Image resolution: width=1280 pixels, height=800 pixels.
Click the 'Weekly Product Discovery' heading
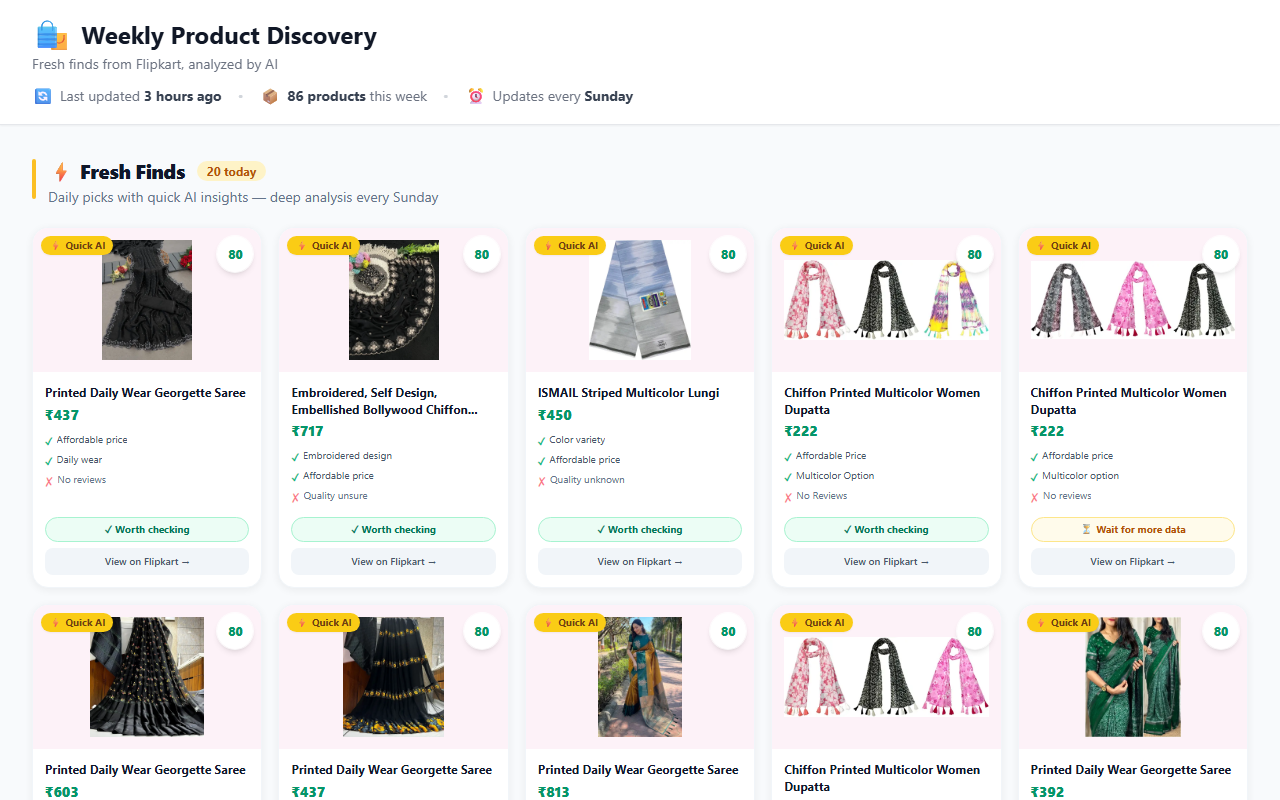[229, 36]
